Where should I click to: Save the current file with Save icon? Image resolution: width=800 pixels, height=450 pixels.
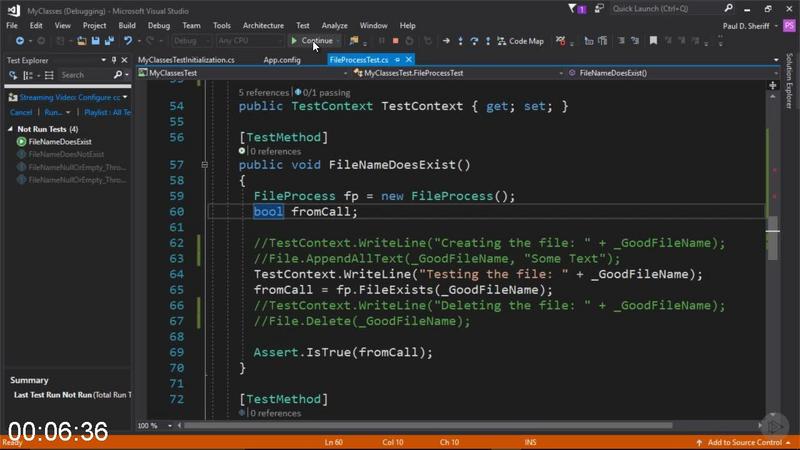[x=95, y=41]
